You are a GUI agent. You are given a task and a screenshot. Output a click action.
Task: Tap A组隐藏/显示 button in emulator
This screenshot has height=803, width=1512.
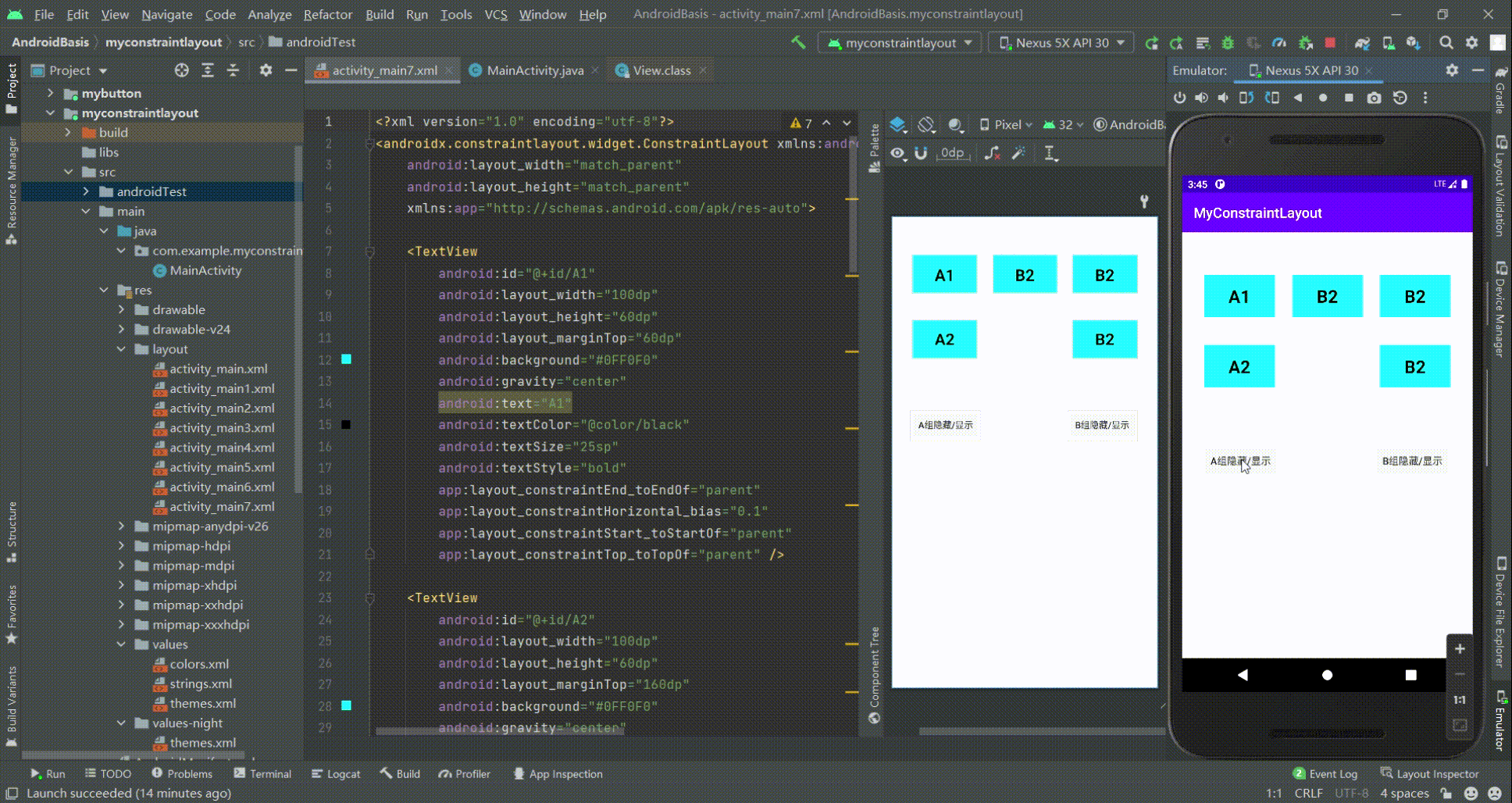tap(1240, 461)
